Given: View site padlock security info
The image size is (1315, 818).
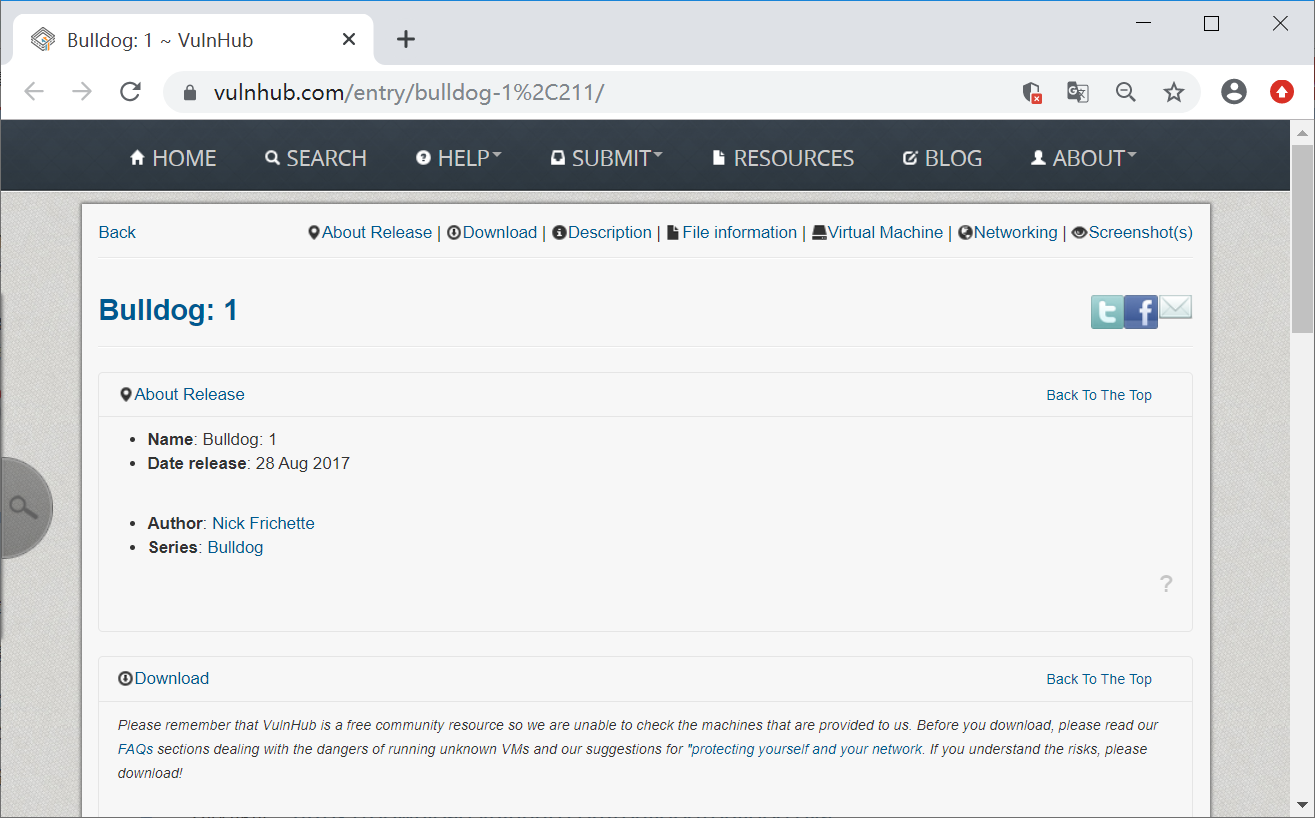Looking at the screenshot, I should (x=189, y=93).
